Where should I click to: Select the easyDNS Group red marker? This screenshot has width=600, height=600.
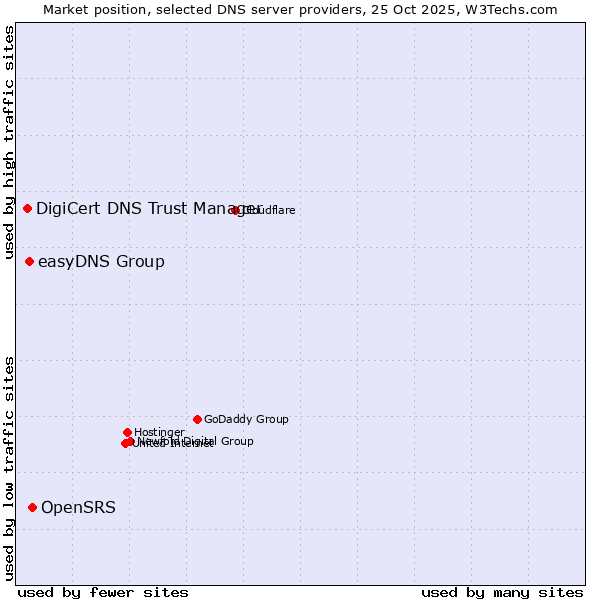[x=29, y=261]
